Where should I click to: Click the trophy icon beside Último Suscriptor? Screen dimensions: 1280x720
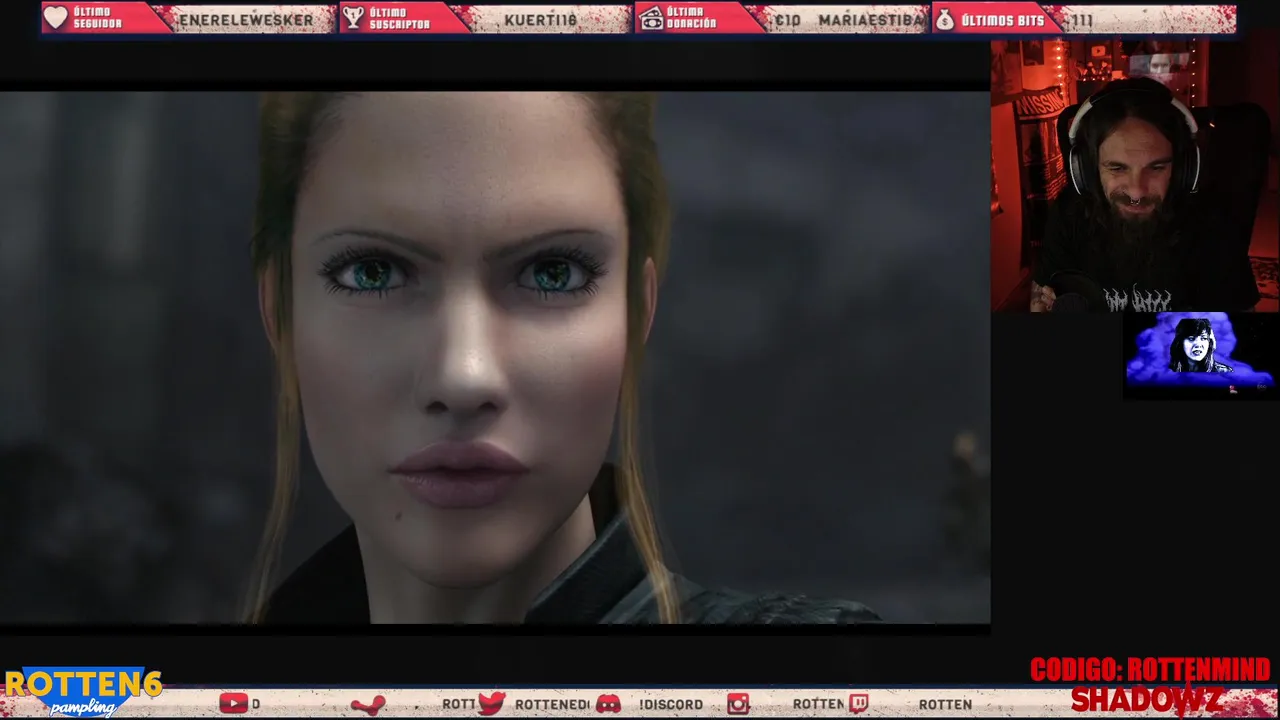[353, 18]
